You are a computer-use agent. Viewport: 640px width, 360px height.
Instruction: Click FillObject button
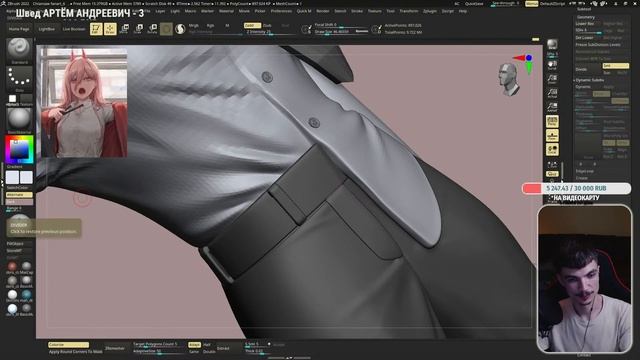coord(15,244)
